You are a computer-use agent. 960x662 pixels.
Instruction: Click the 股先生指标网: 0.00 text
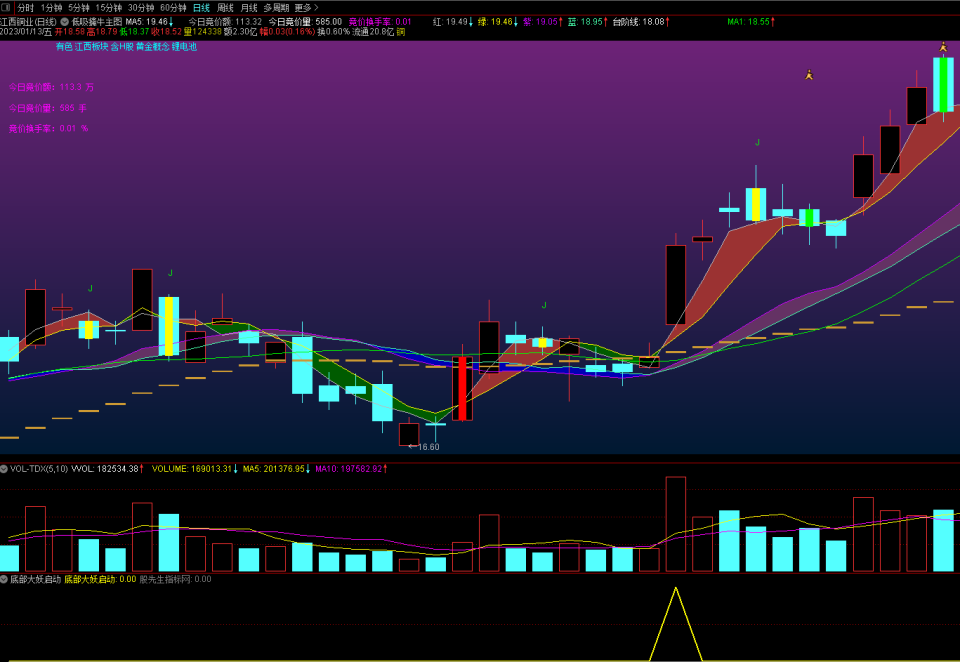pyautogui.click(x=176, y=579)
